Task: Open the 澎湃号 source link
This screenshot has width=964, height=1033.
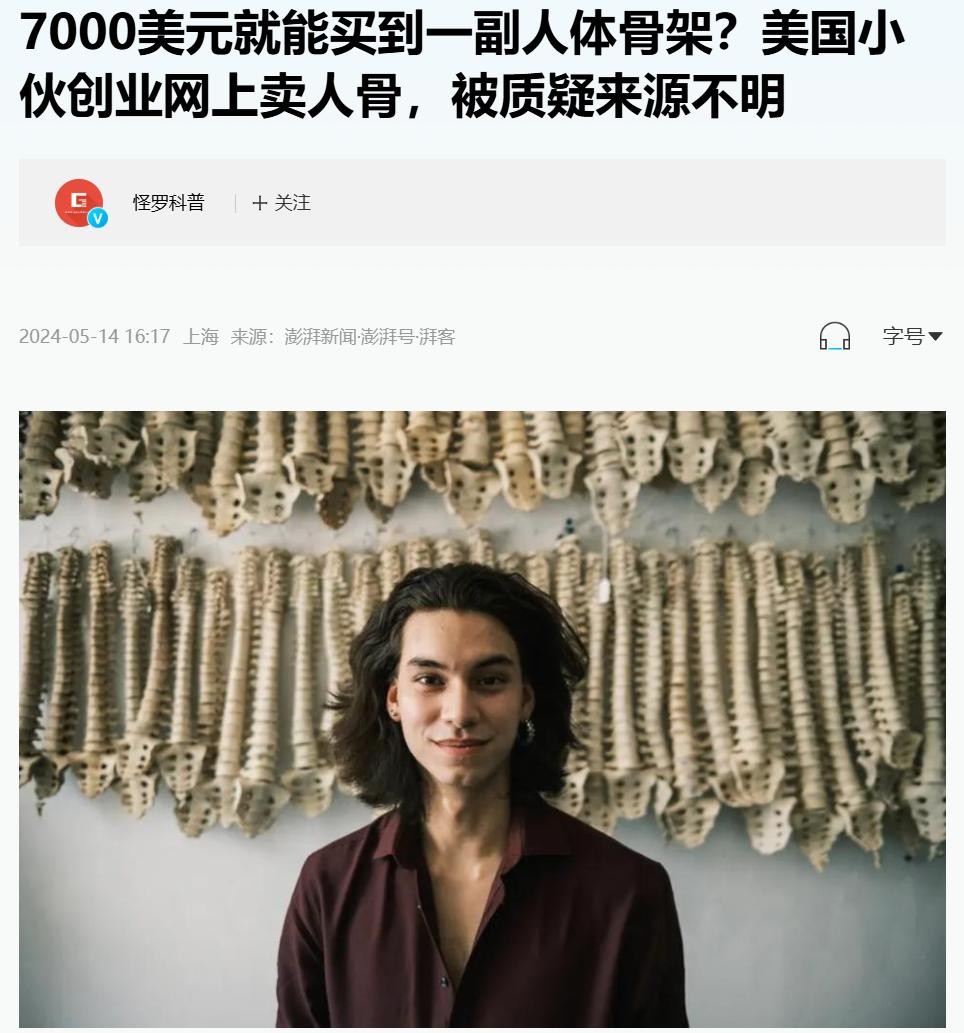Action: [387, 337]
